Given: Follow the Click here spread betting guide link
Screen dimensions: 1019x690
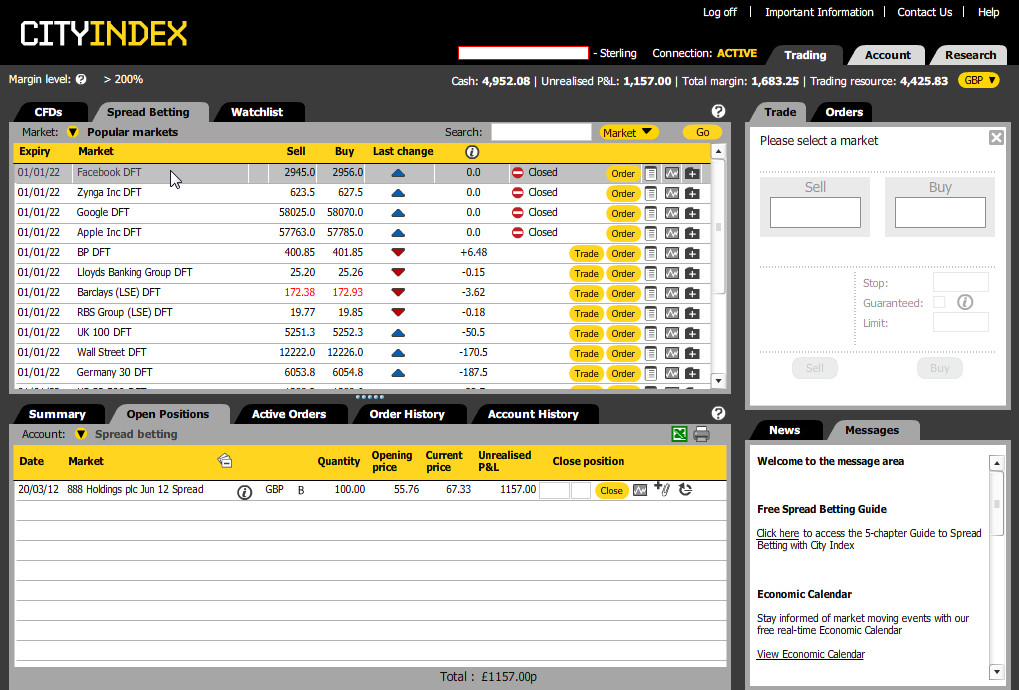Looking at the screenshot, I should tap(778, 533).
